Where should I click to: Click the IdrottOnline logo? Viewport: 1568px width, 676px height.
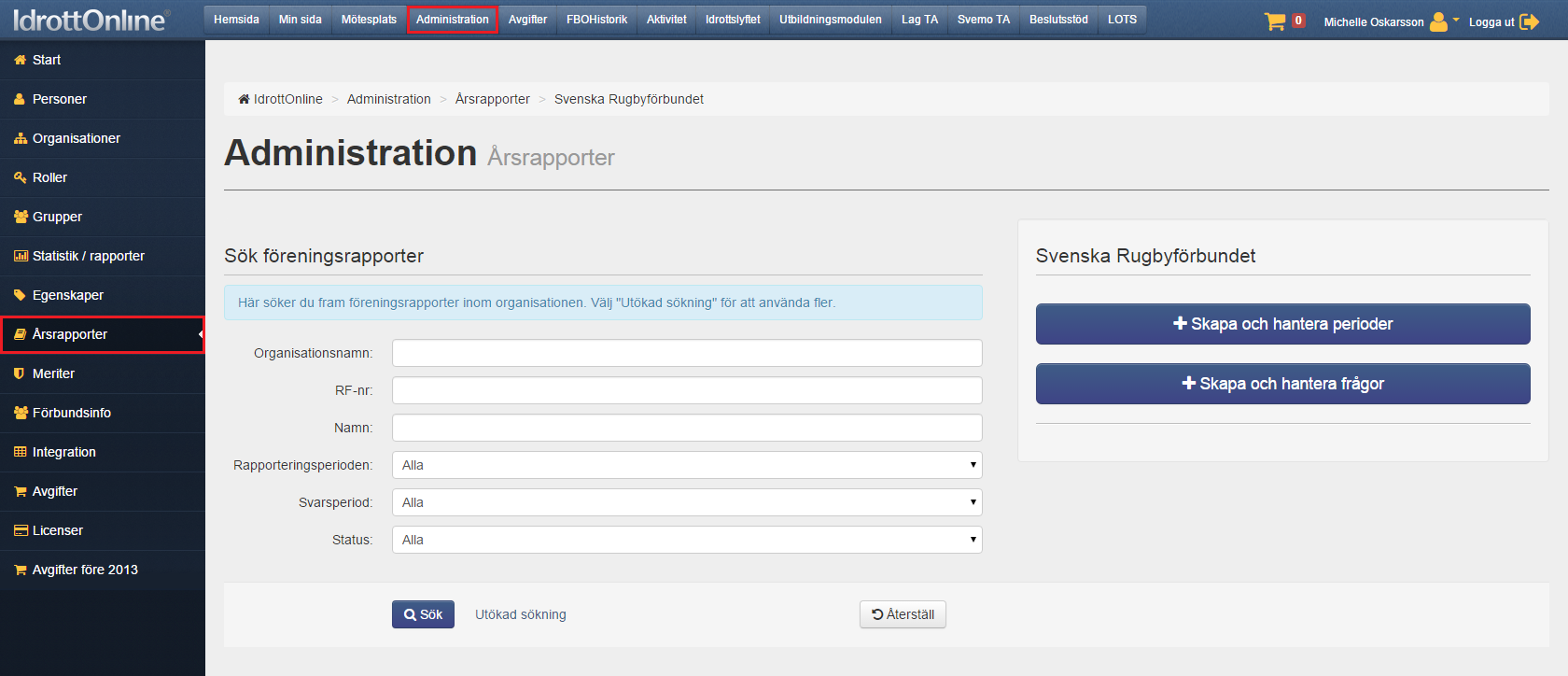[91, 20]
